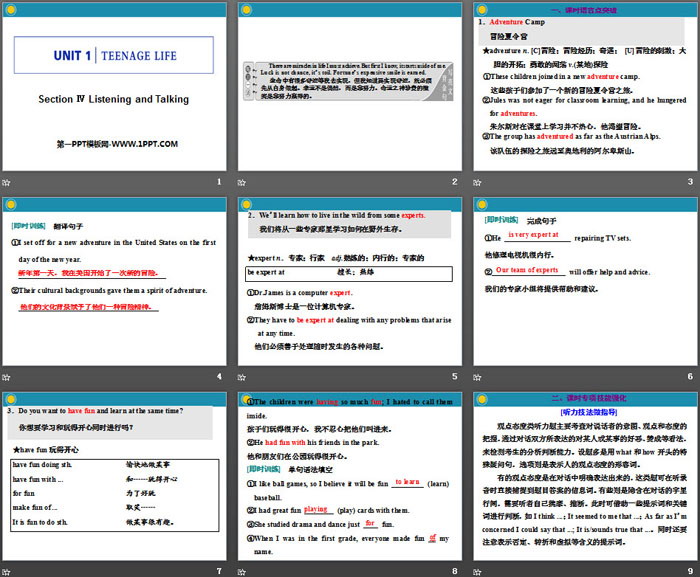Click the animation star icon under slide 3

coord(477,182)
